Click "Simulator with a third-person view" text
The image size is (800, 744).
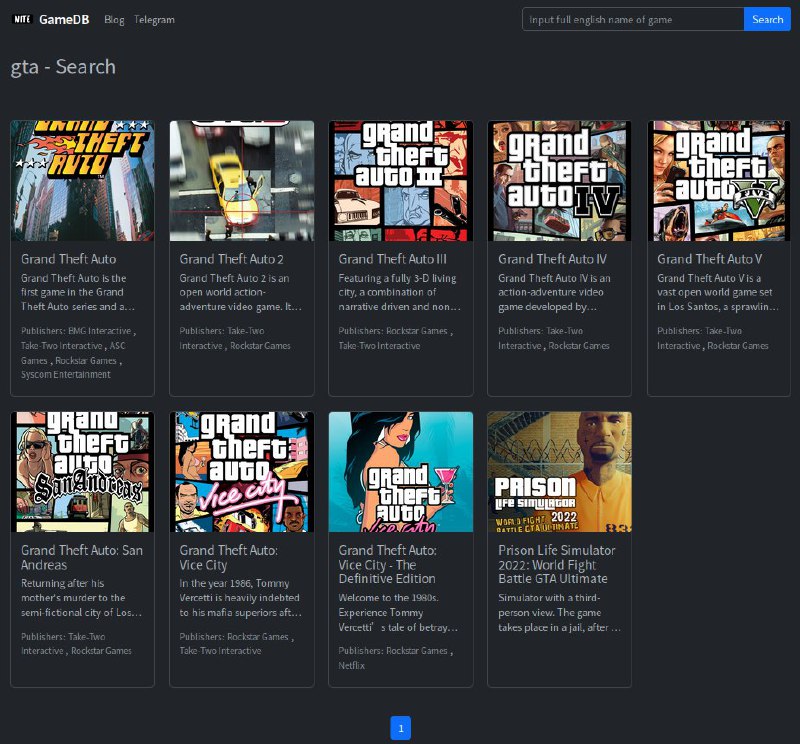[560, 612]
